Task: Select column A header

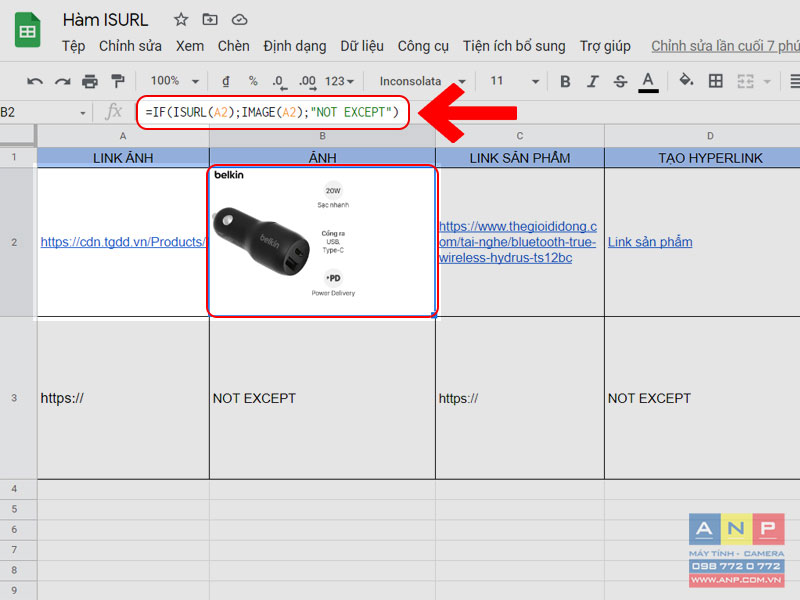Action: (x=123, y=136)
